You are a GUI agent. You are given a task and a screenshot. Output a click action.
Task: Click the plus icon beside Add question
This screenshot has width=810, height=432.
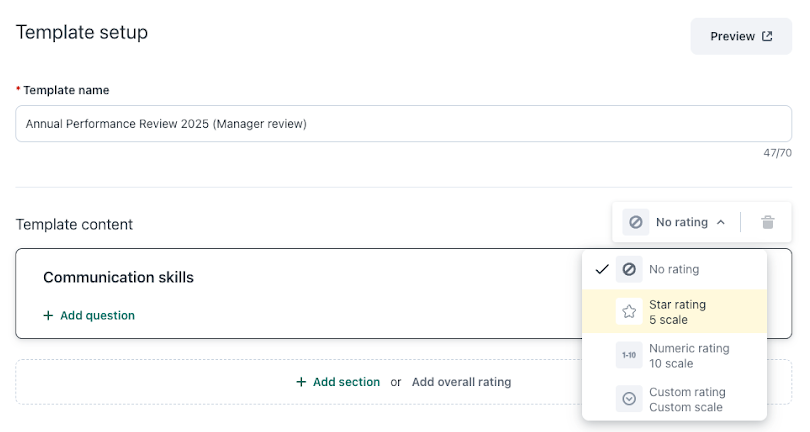48,315
